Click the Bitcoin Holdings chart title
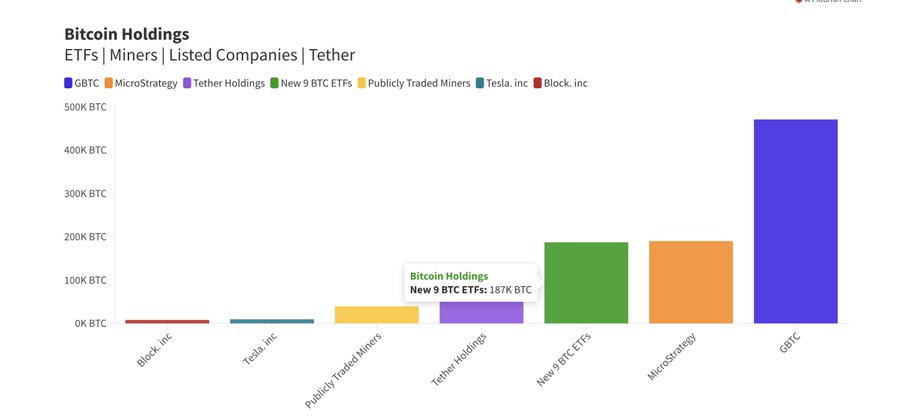The width and height of the screenshot is (900, 420). tap(127, 34)
